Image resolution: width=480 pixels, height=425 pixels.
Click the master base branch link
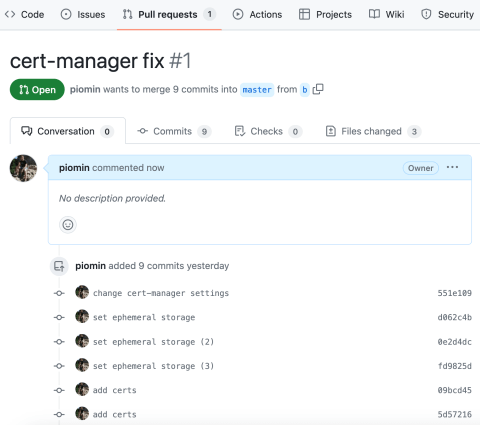(257, 90)
